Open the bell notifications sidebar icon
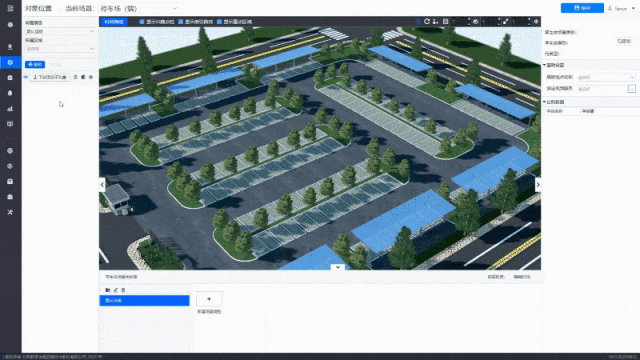This screenshot has height=360, width=640. (10, 93)
